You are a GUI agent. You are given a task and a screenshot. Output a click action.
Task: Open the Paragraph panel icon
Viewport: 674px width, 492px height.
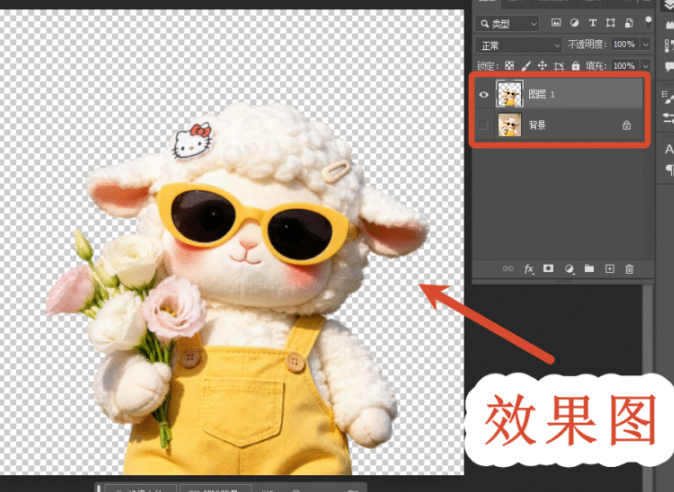click(x=670, y=170)
